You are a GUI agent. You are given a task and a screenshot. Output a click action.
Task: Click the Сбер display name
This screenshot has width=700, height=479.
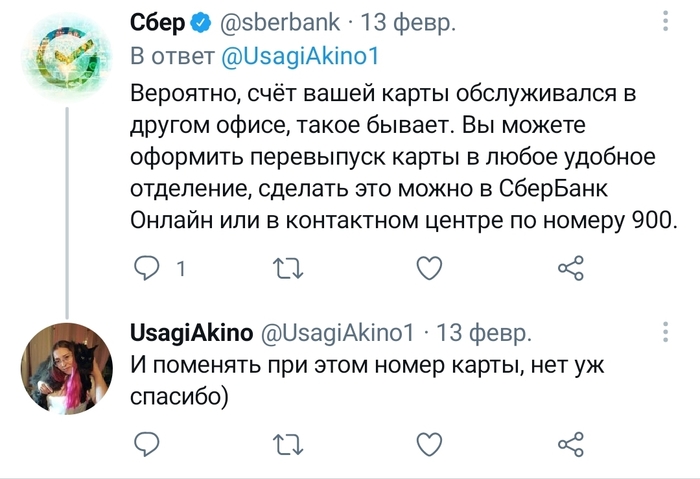[x=157, y=22]
